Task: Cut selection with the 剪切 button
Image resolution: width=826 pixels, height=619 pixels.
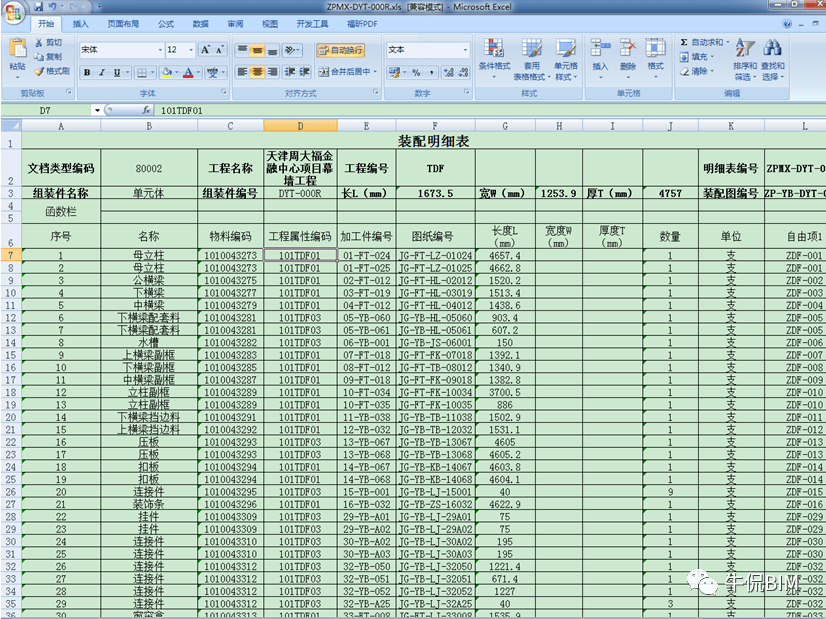Action: [x=48, y=43]
